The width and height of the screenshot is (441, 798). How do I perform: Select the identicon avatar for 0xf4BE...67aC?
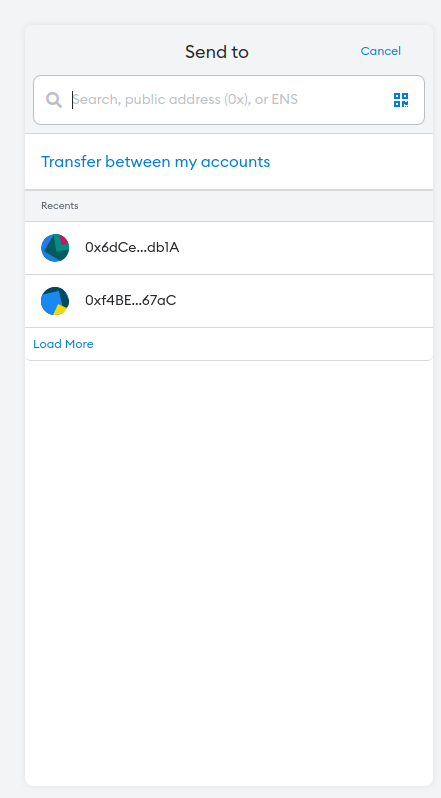point(55,301)
